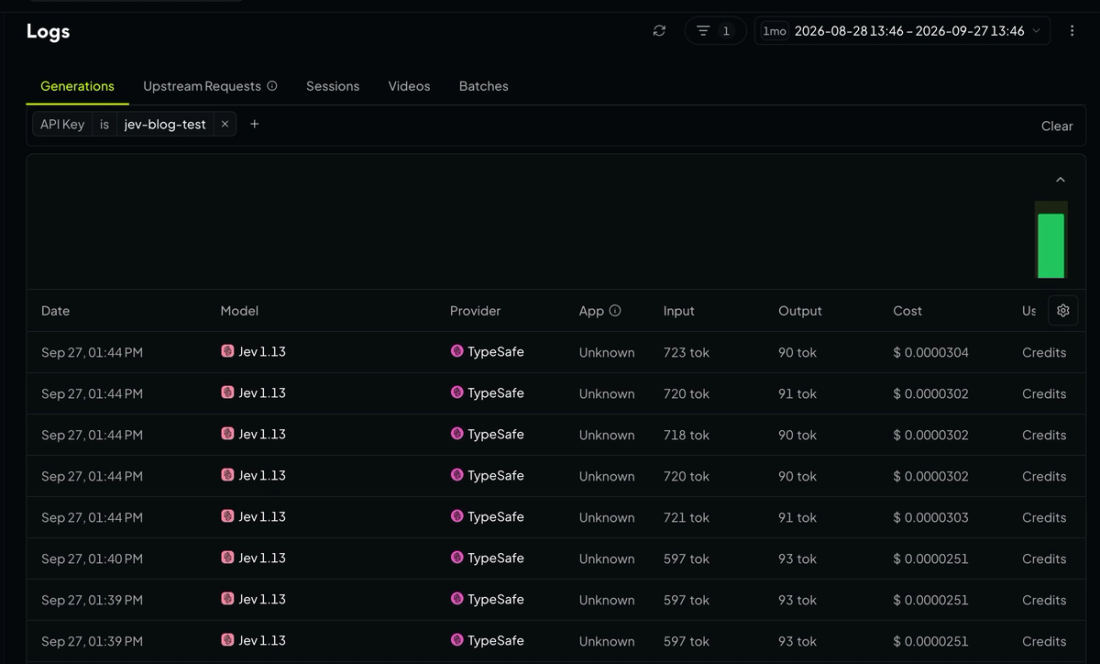Image resolution: width=1100 pixels, height=664 pixels.
Task: Click the Jev 1.13 model icon in 723 tok row
Action: (227, 351)
